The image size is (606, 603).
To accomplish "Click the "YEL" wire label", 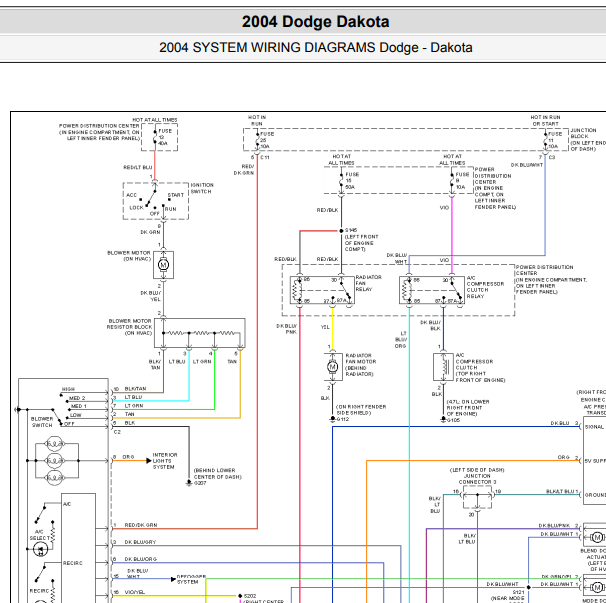I will point(325,327).
